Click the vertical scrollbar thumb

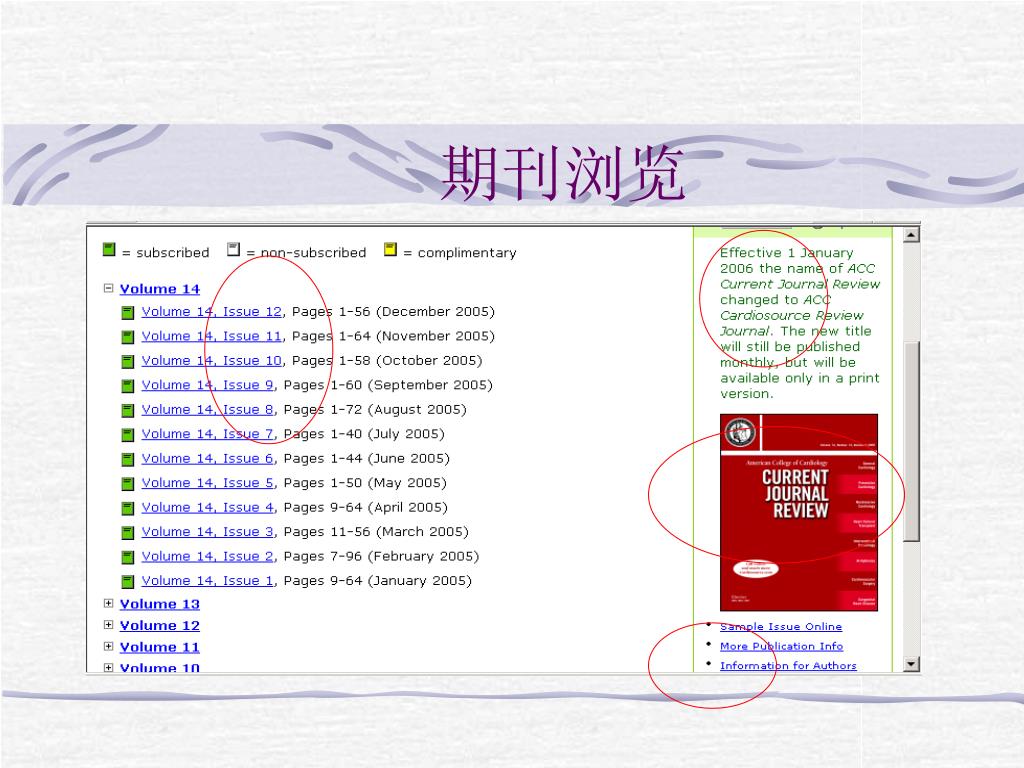pyautogui.click(x=911, y=441)
